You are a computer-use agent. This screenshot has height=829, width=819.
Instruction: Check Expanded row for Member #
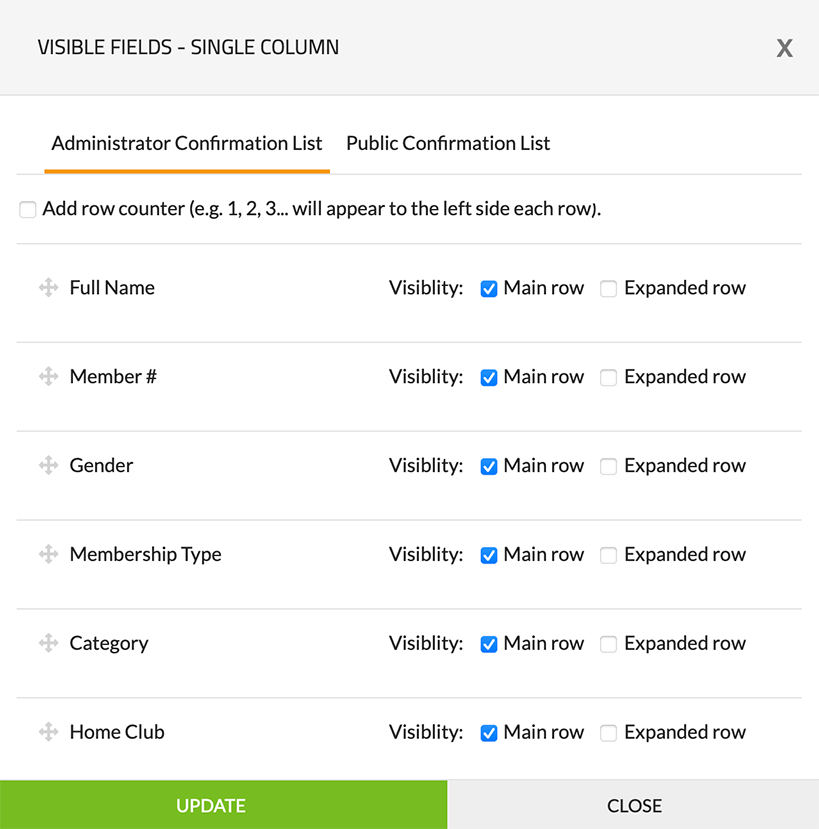(x=608, y=378)
